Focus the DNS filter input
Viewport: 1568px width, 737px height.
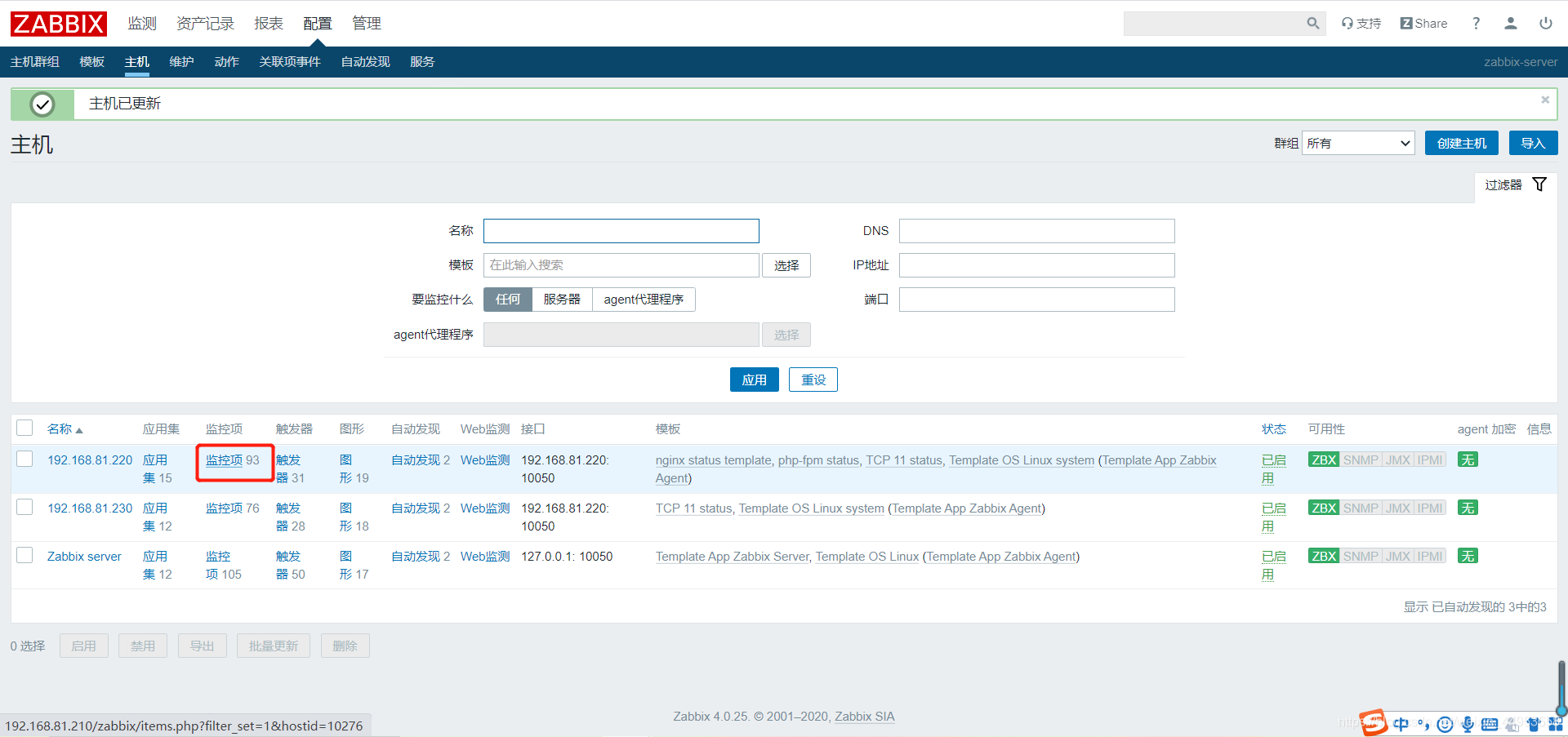[x=1037, y=231]
